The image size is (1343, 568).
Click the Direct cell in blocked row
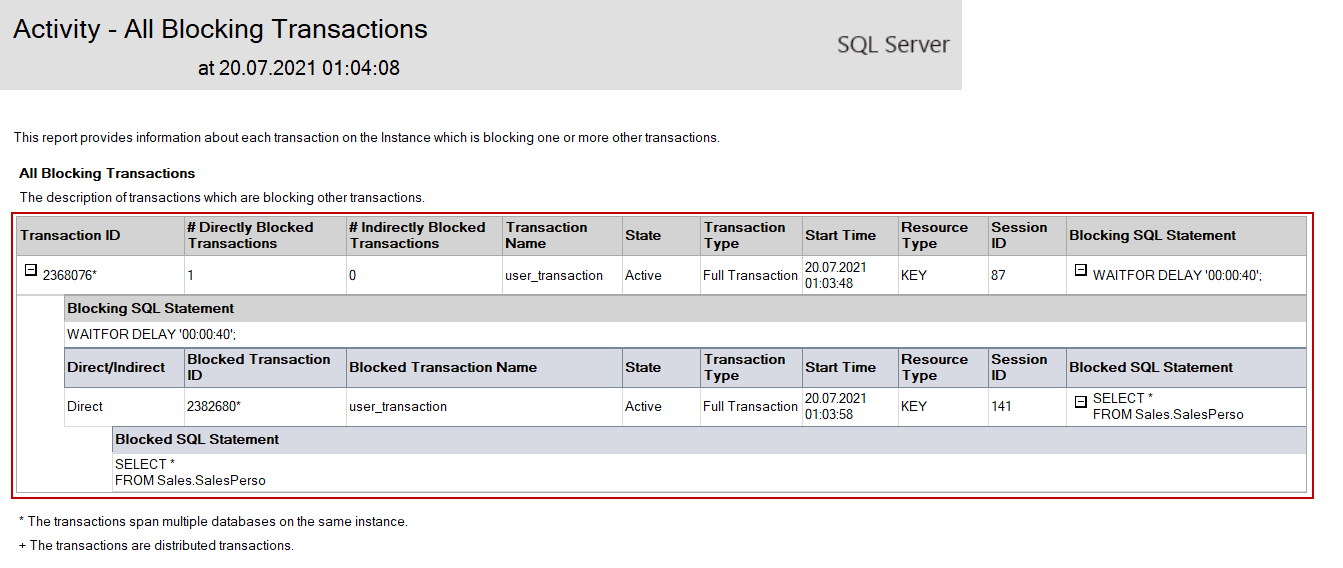point(85,407)
